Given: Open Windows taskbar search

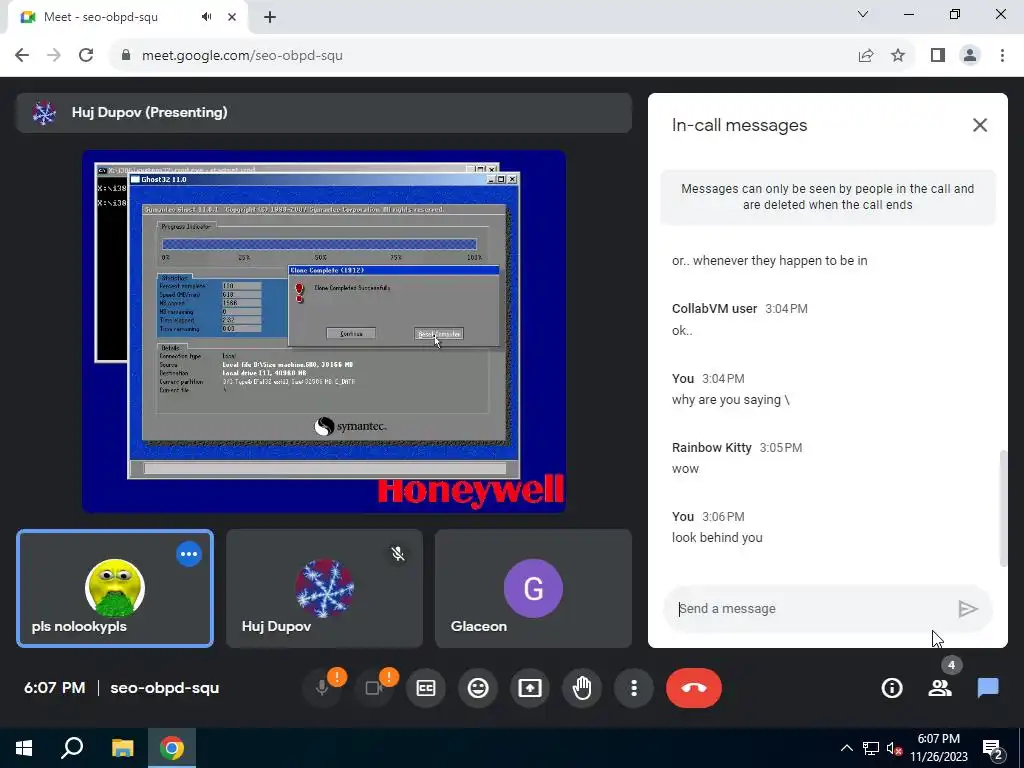Looking at the screenshot, I should coord(72,748).
